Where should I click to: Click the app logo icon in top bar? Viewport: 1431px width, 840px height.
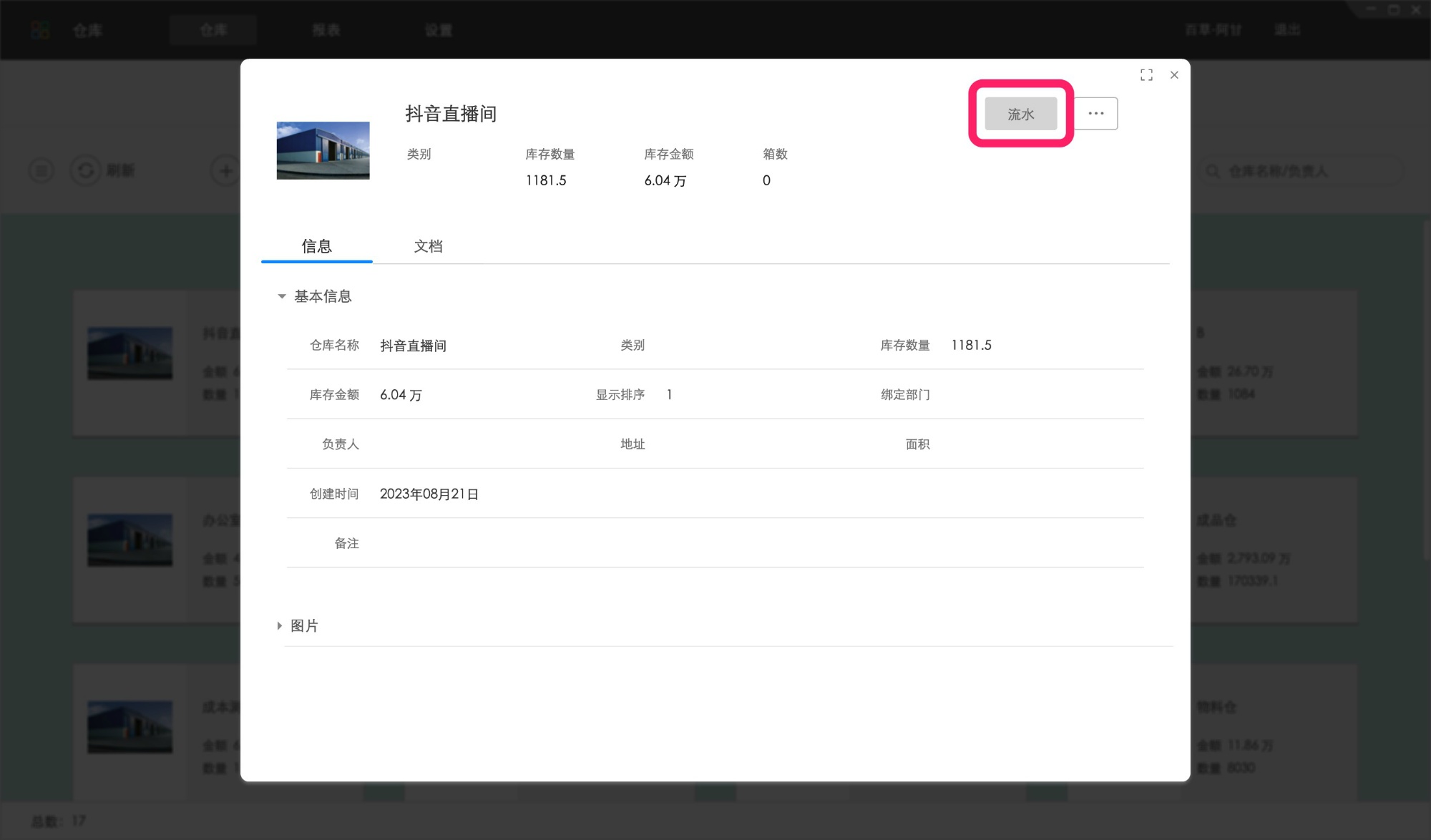[41, 30]
